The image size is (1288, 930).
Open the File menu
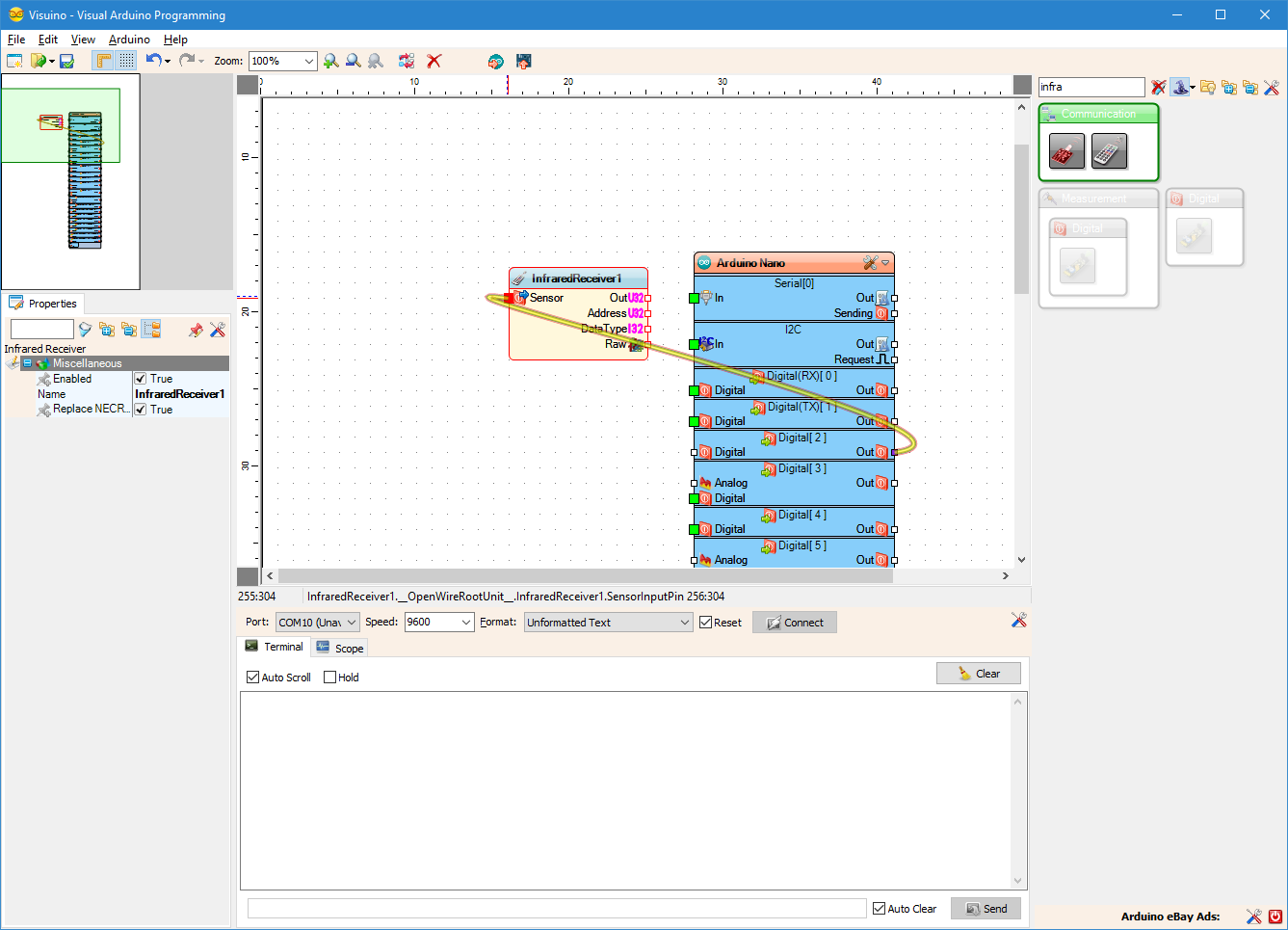click(16, 40)
